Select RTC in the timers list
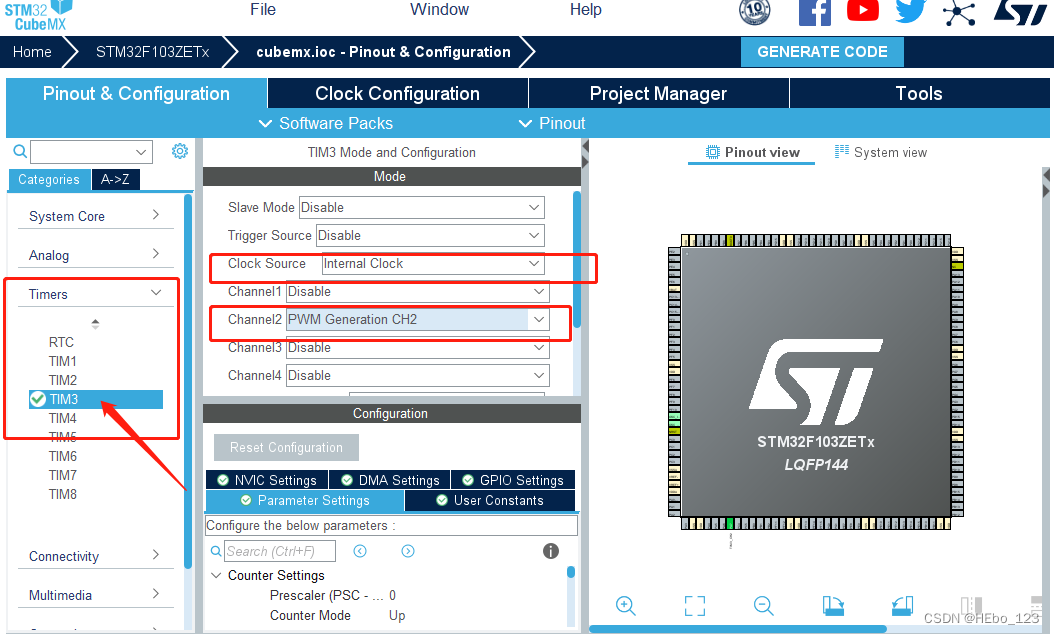This screenshot has height=634, width=1054. click(x=61, y=342)
